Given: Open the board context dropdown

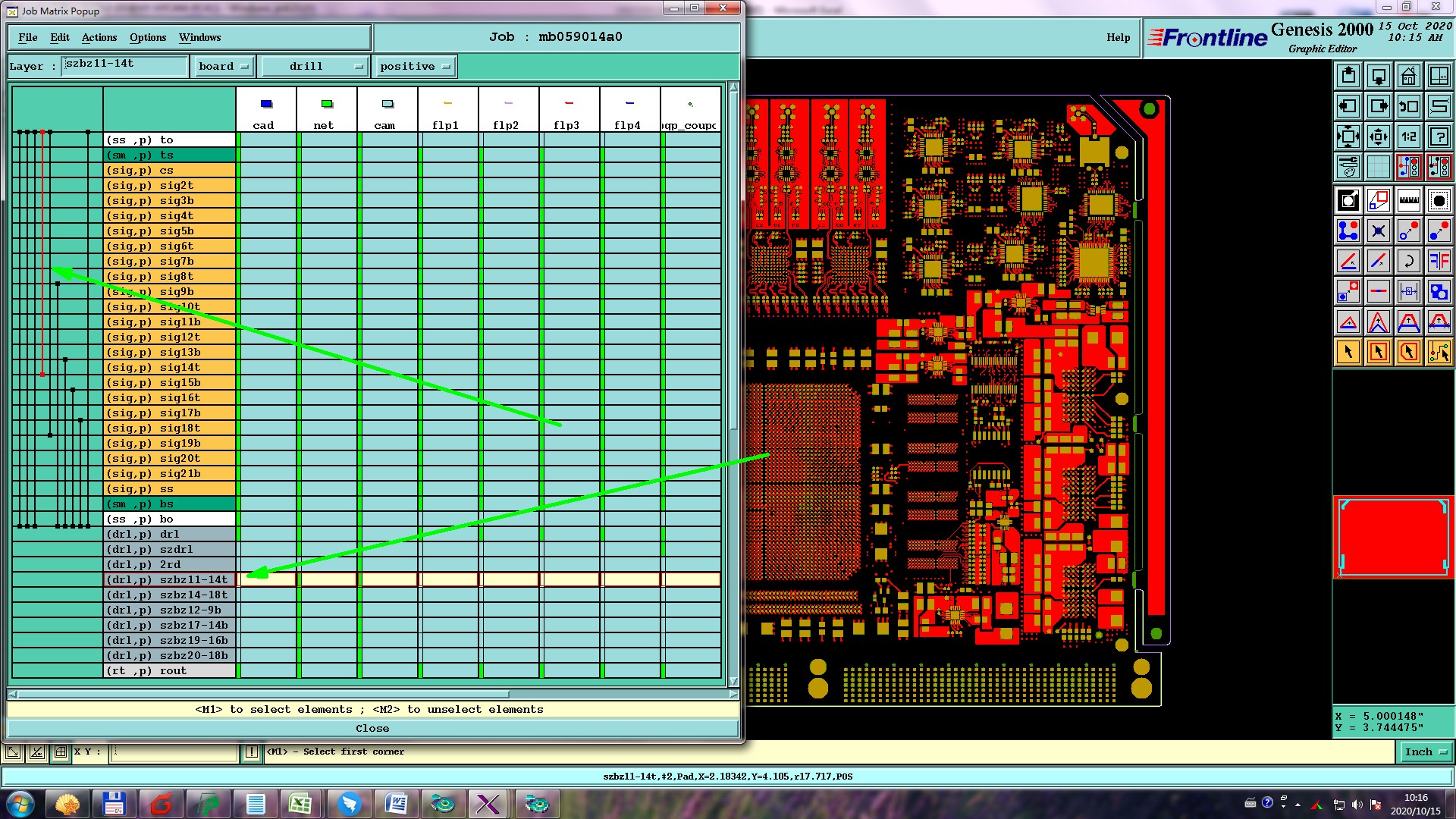Looking at the screenshot, I should point(224,67).
